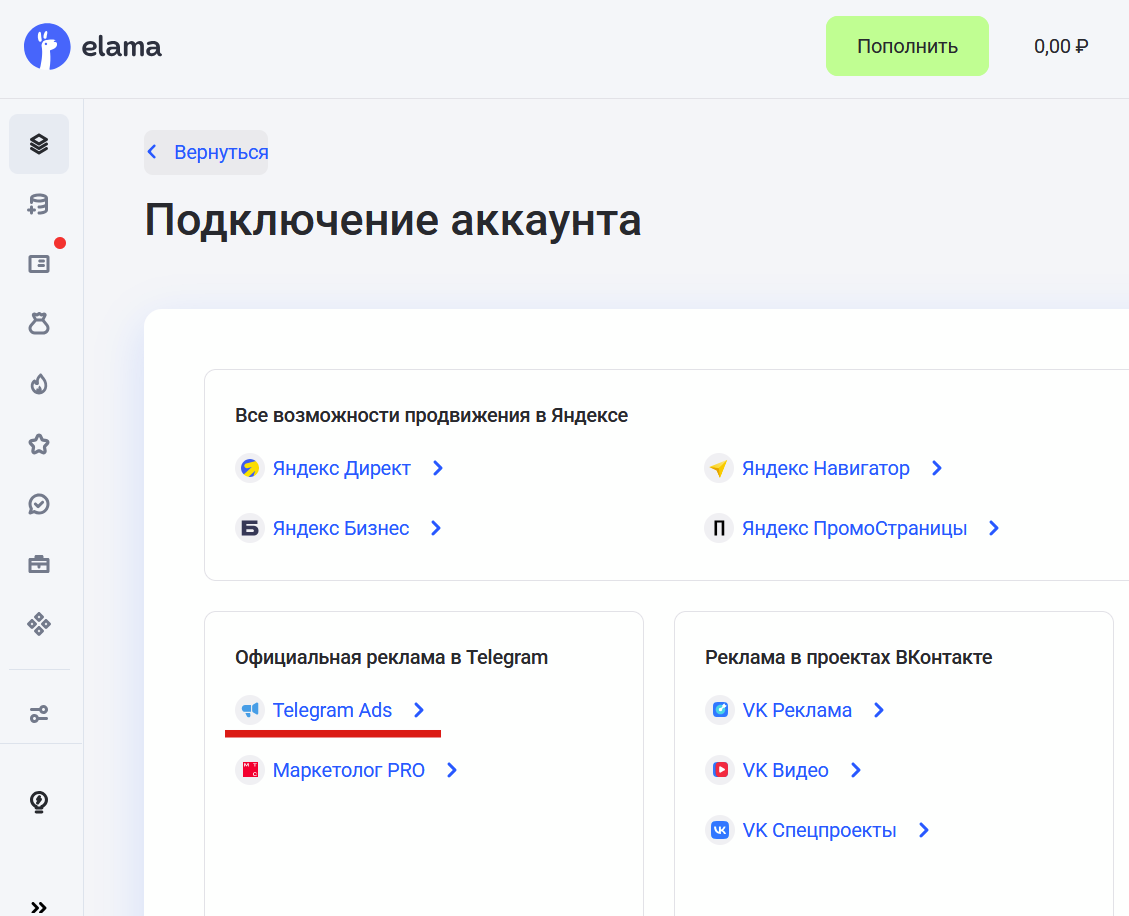Viewport: 1129px width, 916px height.
Task: Open the briefcase sidebar icon
Action: [39, 564]
